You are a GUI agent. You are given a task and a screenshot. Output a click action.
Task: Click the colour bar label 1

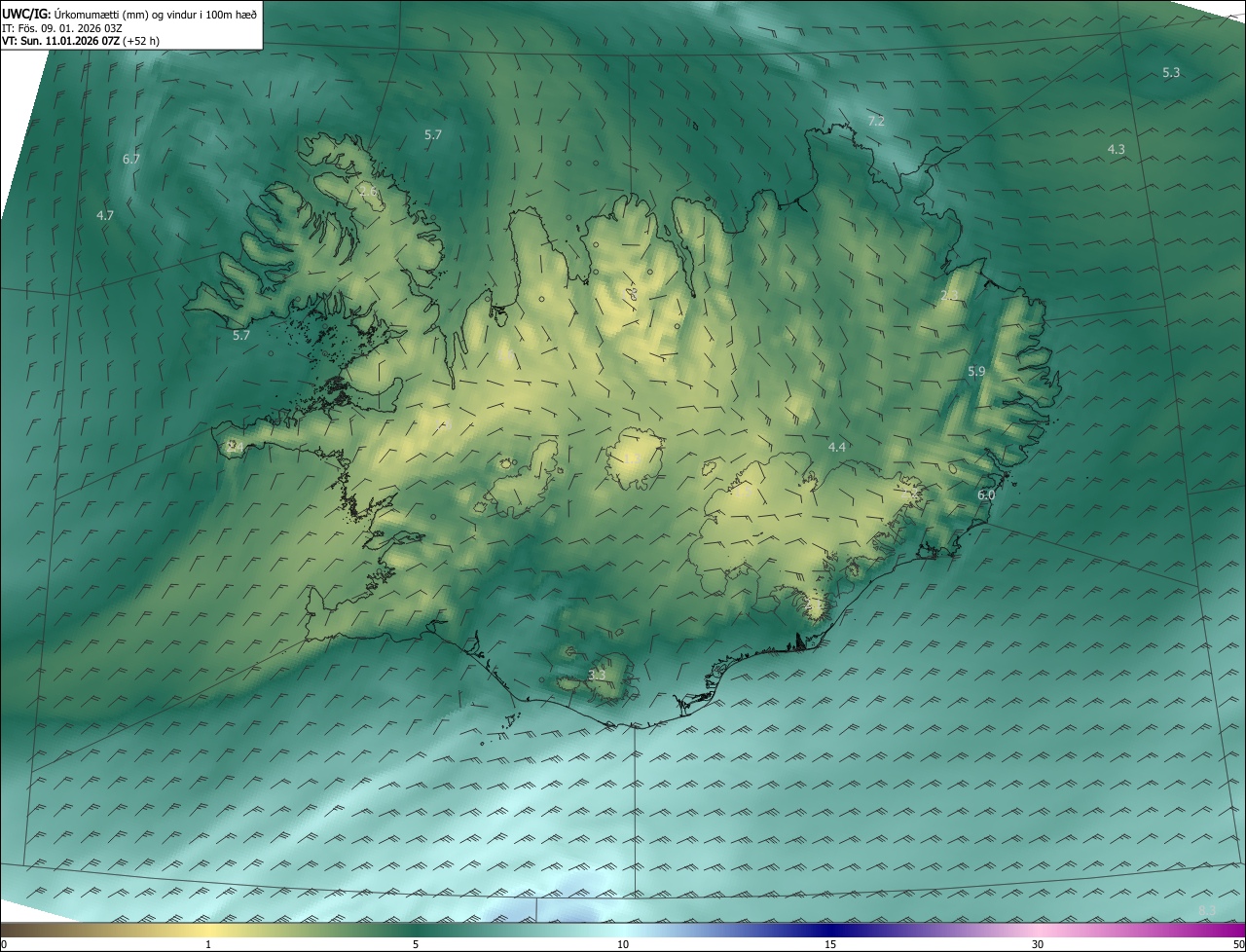point(208,944)
